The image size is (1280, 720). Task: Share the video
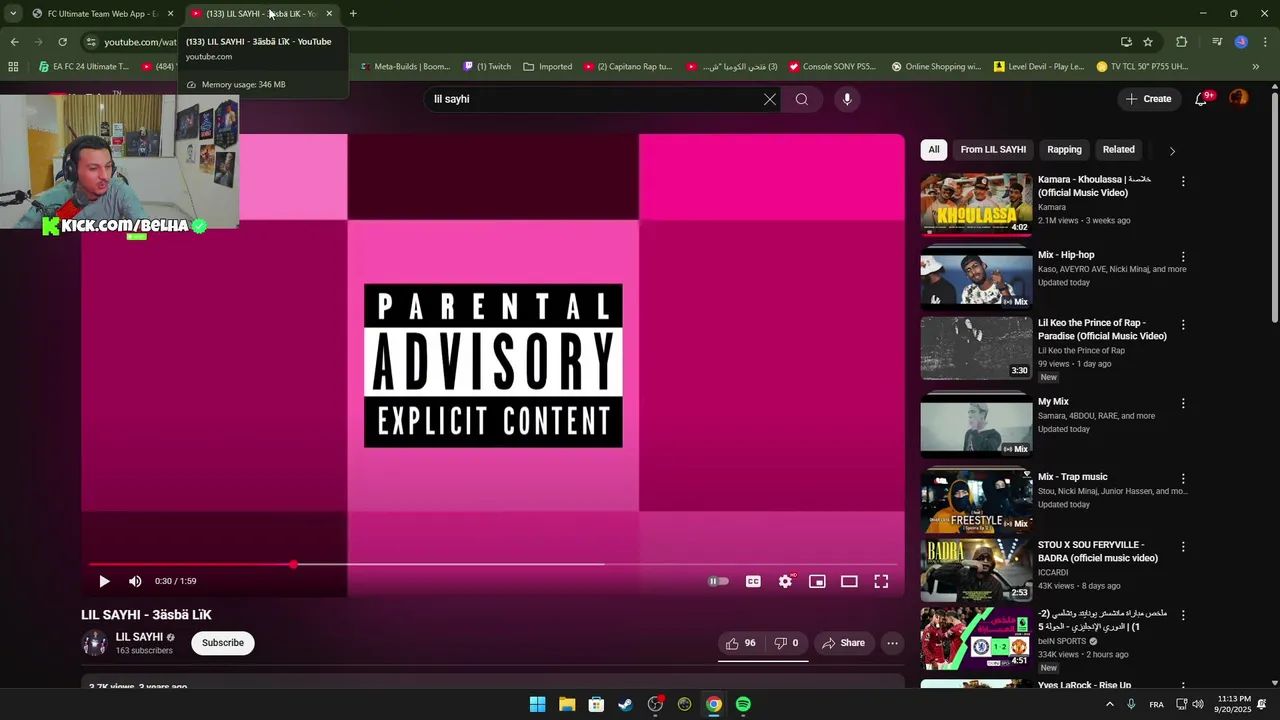click(x=844, y=643)
